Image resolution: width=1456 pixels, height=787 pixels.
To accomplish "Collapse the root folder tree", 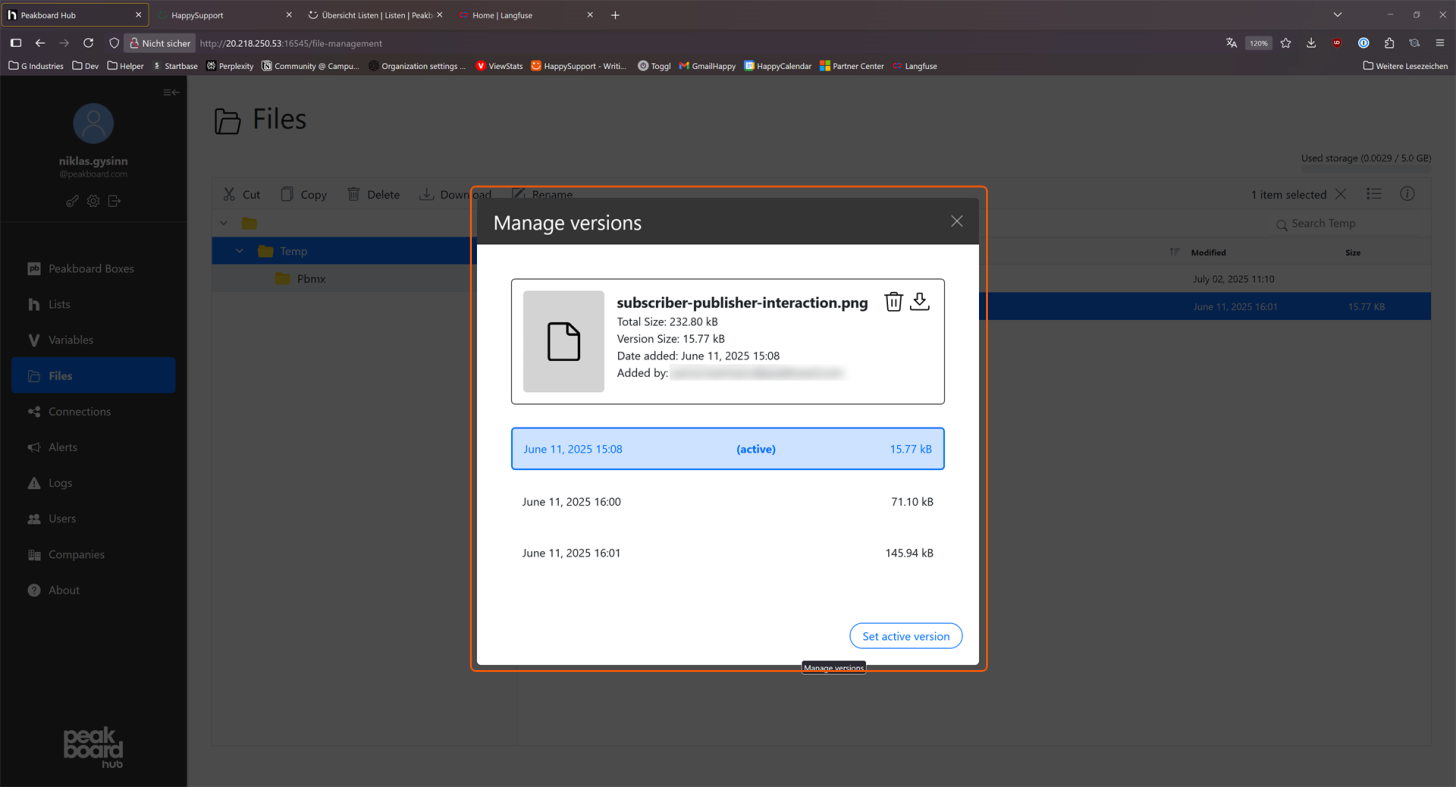I will pyautogui.click(x=224, y=223).
